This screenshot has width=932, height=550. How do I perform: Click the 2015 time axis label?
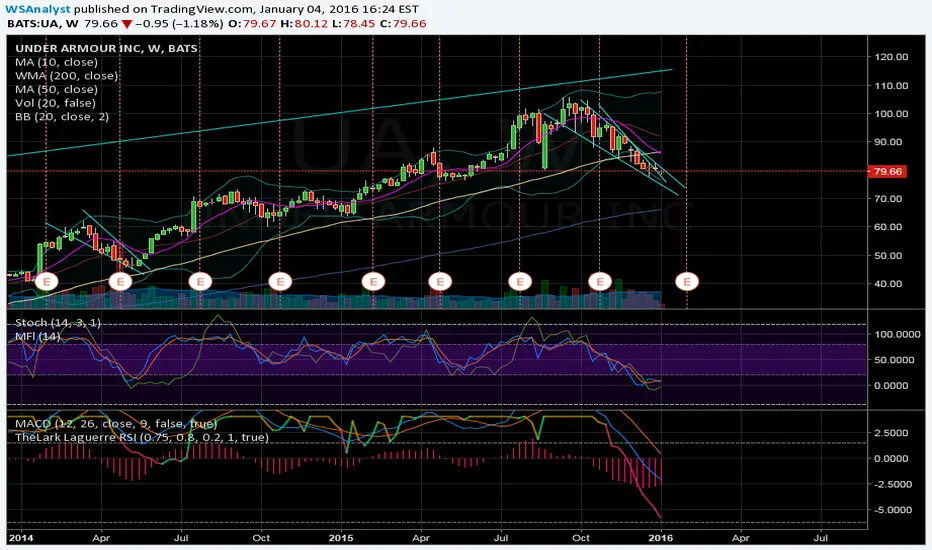[x=341, y=538]
